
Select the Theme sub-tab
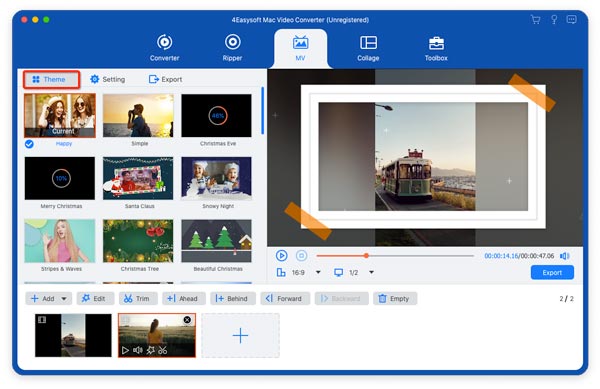[51, 79]
